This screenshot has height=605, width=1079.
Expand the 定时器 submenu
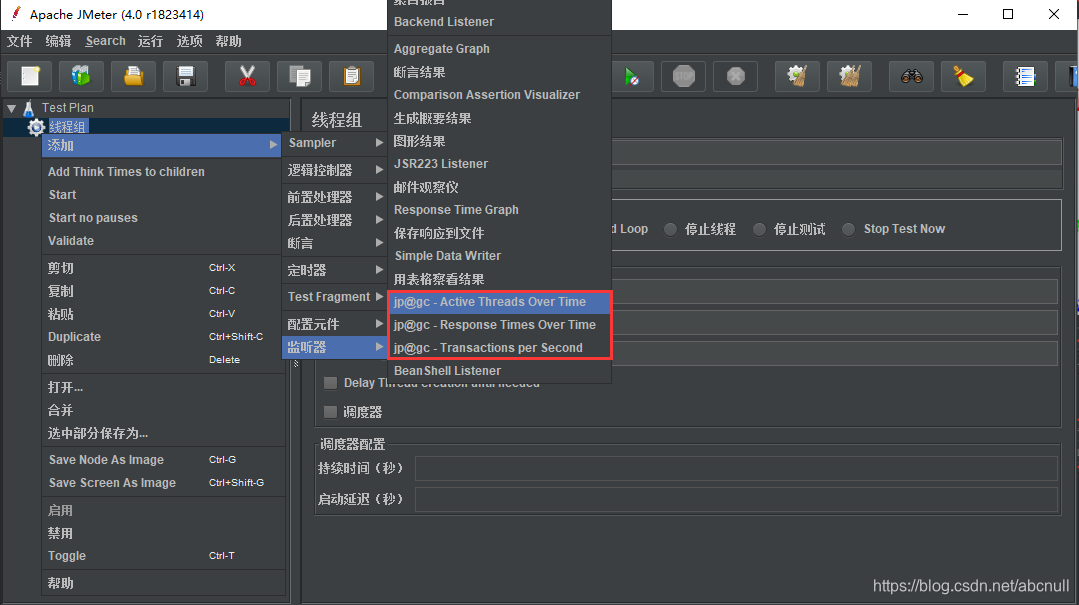[335, 270]
